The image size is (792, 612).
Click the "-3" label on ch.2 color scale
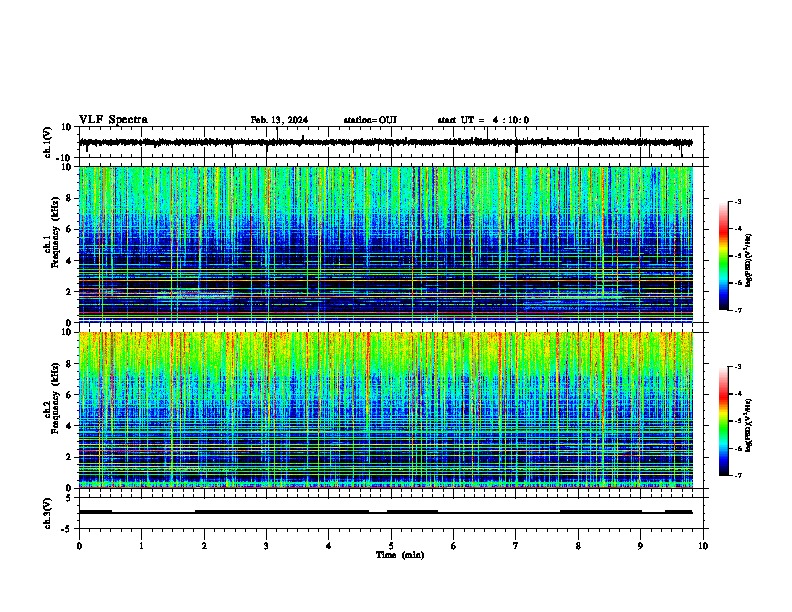(x=738, y=367)
